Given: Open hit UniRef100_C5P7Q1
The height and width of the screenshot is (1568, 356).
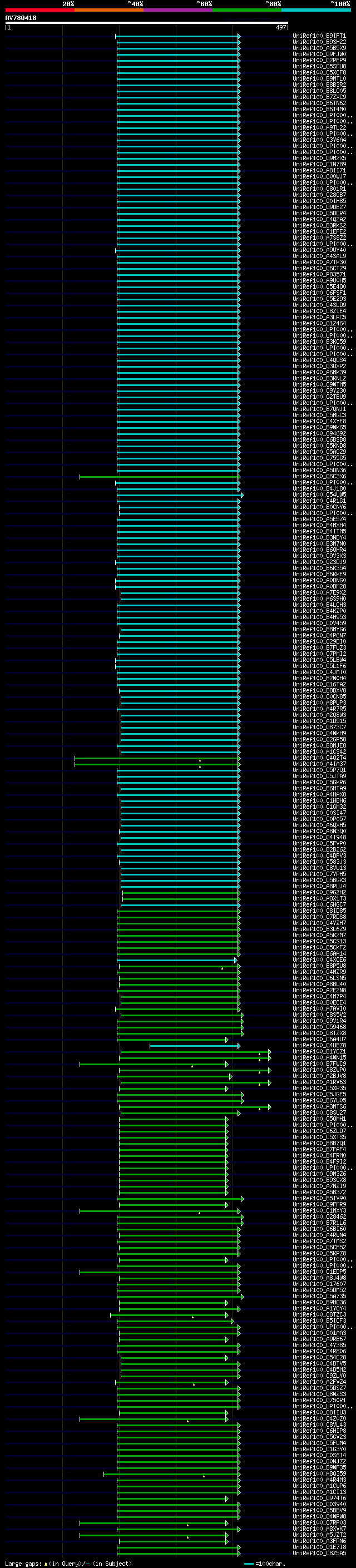Looking at the screenshot, I should tap(319, 770).
